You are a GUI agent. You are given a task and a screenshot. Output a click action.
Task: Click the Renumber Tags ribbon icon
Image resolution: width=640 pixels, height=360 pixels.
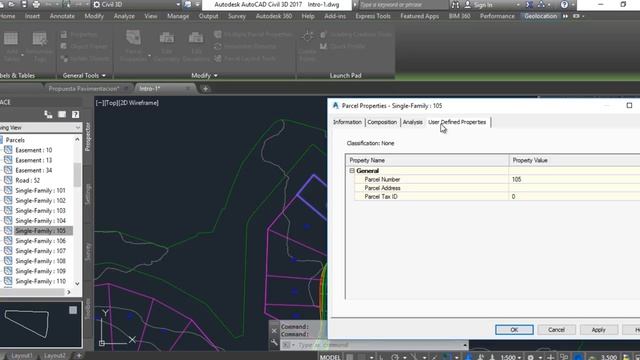point(40,39)
